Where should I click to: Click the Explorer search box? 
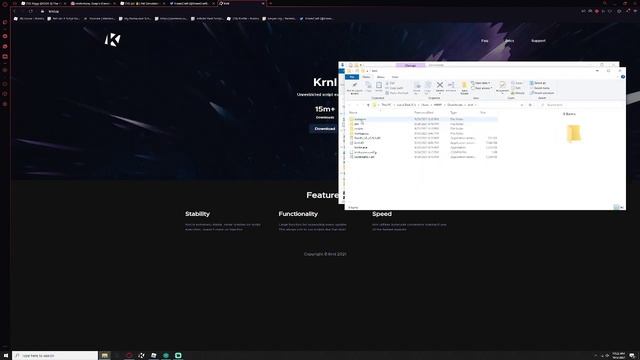[x=581, y=105]
